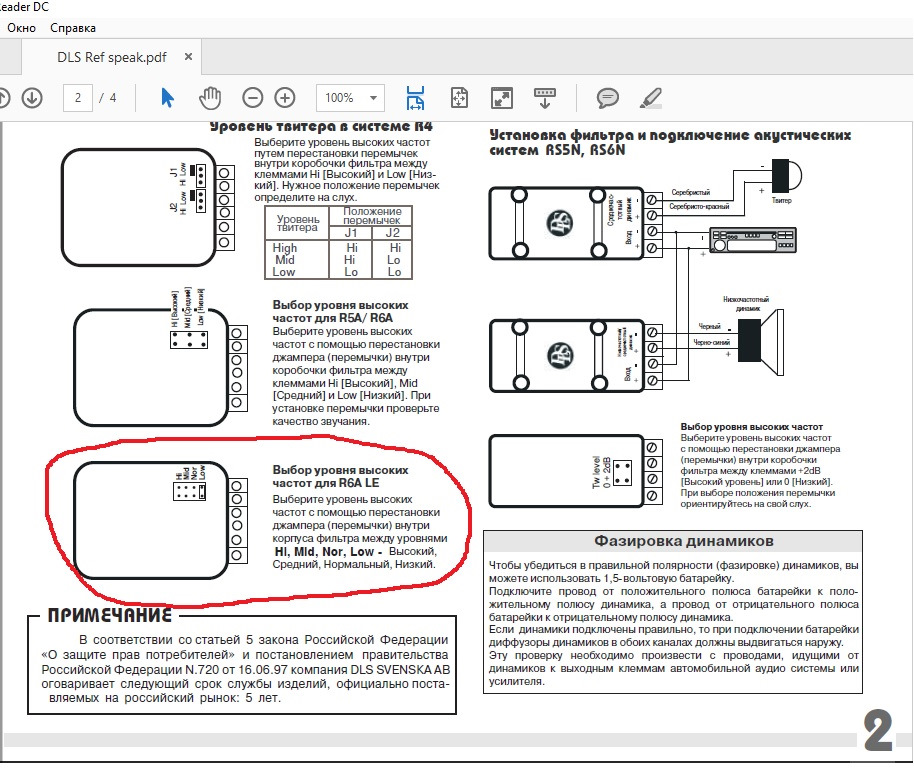Viewport: 914px width, 770px height.
Task: Click the heading 'Установка фильтра и подключение акустических систем'
Action: pos(670,143)
